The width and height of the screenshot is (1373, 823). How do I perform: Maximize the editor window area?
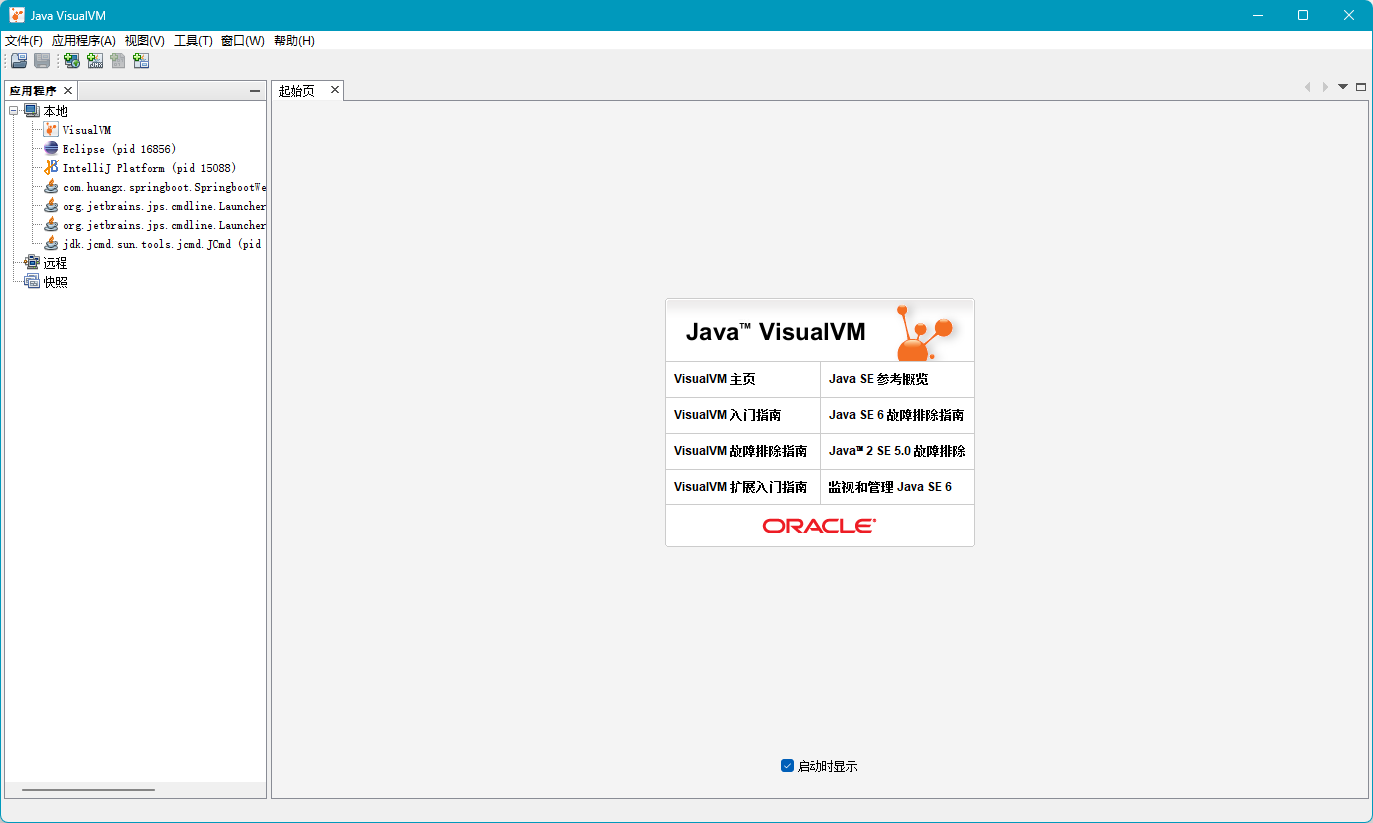point(1361,87)
